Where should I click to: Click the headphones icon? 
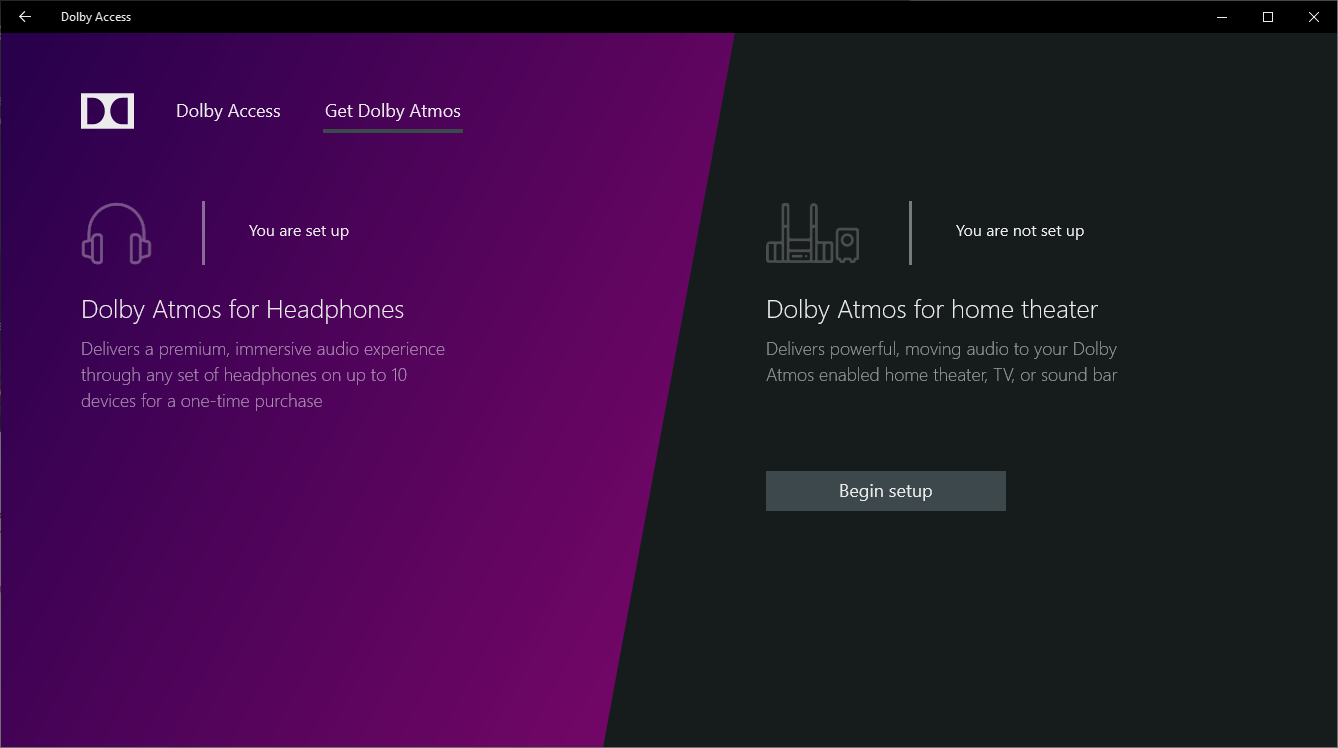point(116,233)
